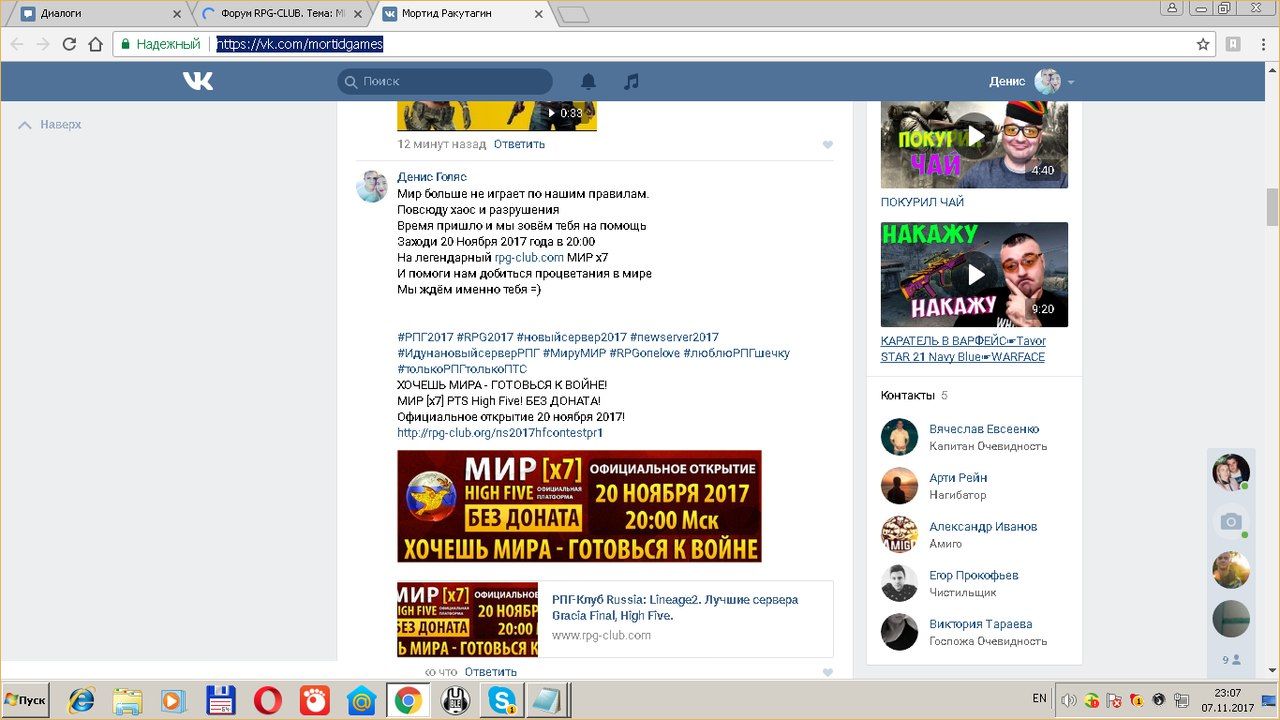This screenshot has height=720, width=1280.
Task: Open Вячеслав Евсеенко's contact profile
Action: click(984, 429)
